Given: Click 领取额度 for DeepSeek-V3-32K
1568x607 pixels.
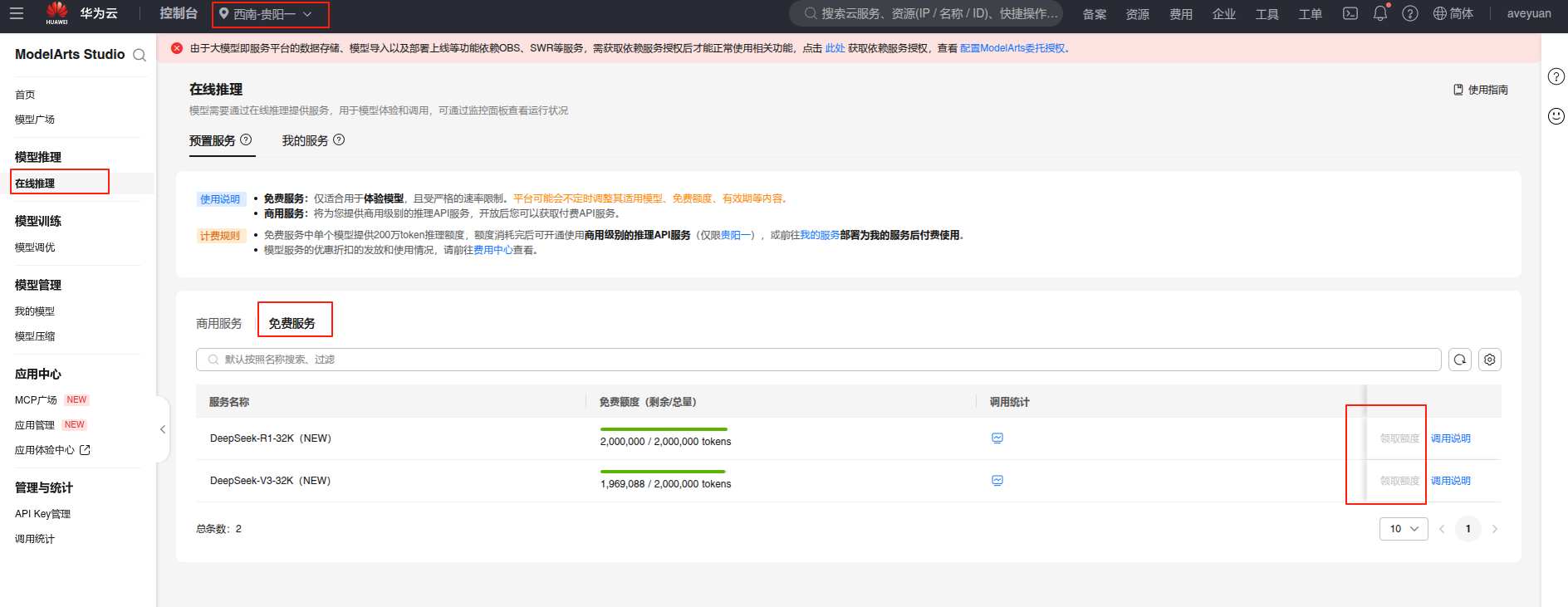Looking at the screenshot, I should (1399, 481).
